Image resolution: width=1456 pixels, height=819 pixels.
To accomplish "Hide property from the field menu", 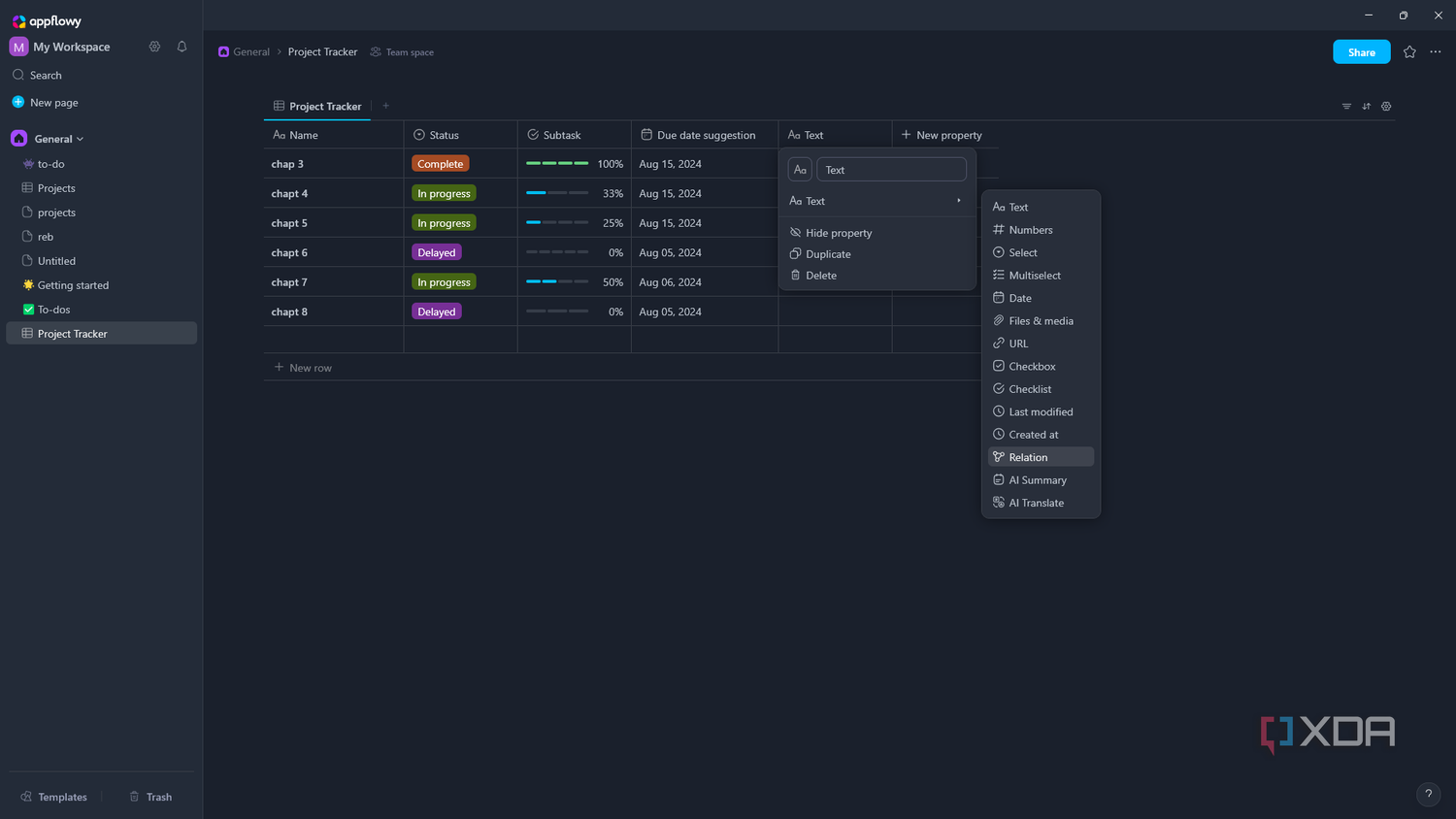I will coord(877,233).
